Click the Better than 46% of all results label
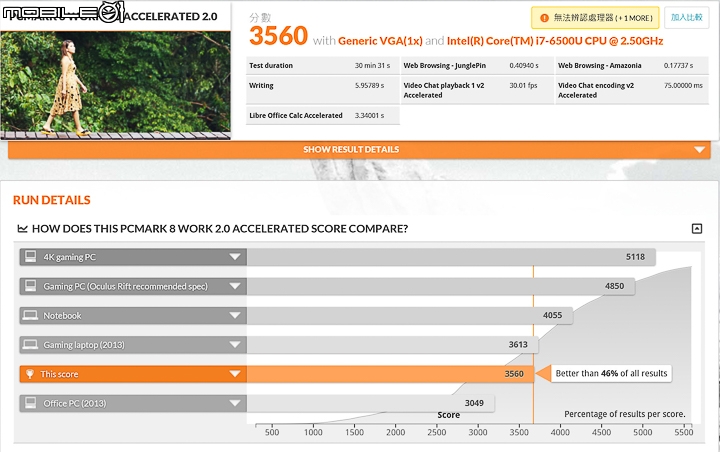720x452 pixels. pos(611,373)
